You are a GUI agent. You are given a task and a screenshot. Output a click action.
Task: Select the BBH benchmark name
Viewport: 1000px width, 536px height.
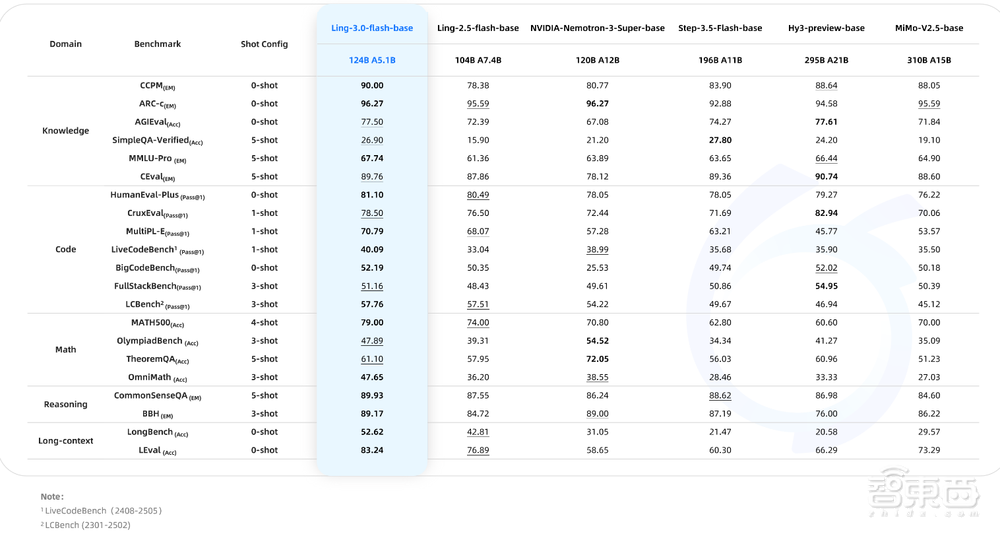point(158,414)
